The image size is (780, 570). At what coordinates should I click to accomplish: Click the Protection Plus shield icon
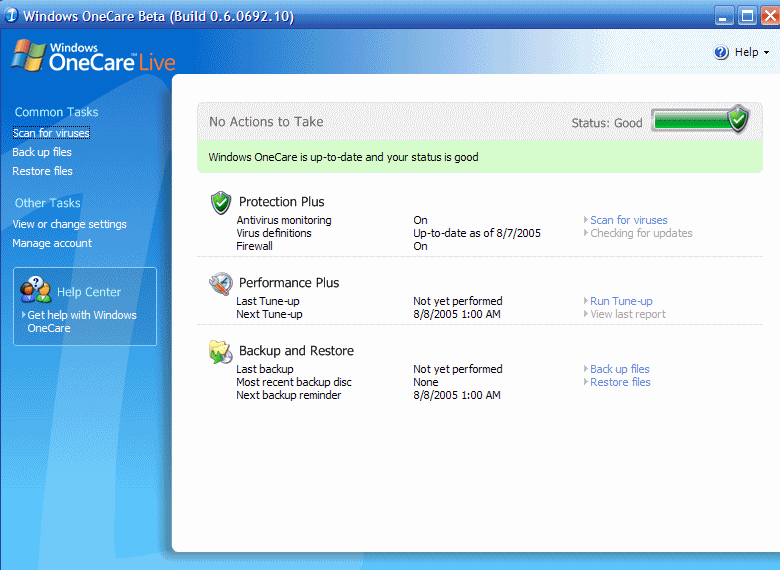[x=220, y=202]
